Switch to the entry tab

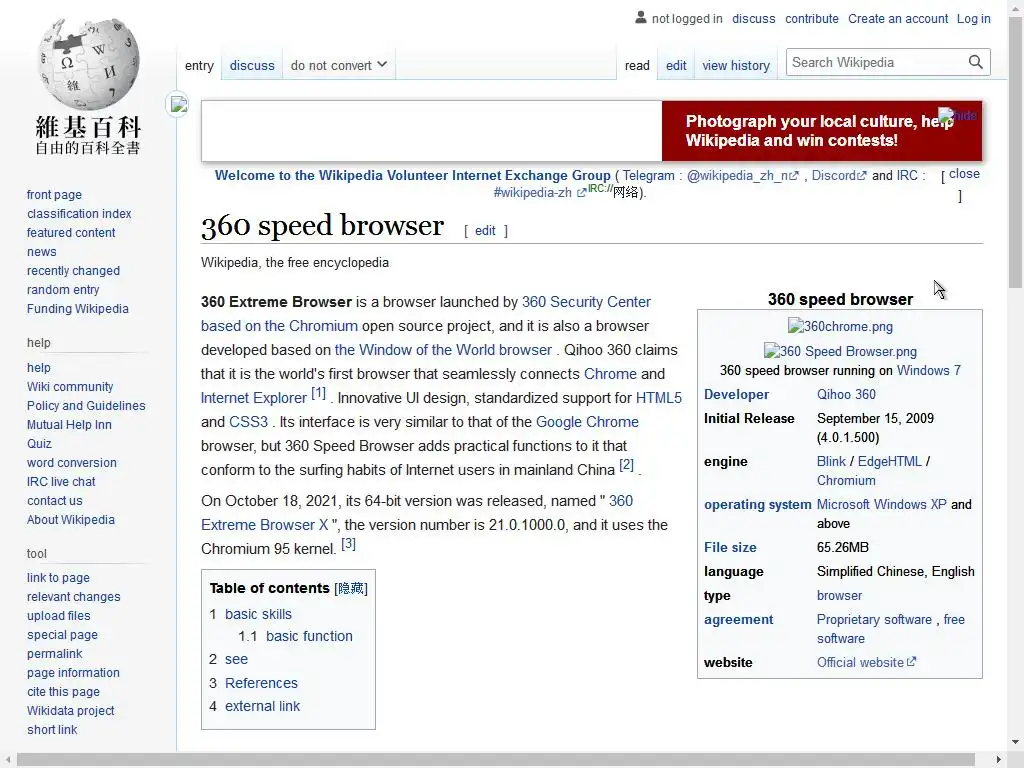(199, 65)
